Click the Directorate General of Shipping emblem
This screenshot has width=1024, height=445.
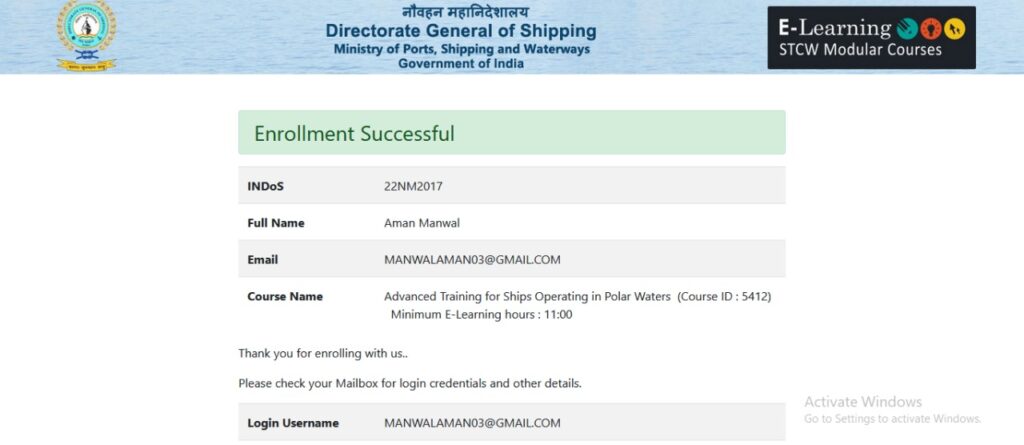point(86,37)
